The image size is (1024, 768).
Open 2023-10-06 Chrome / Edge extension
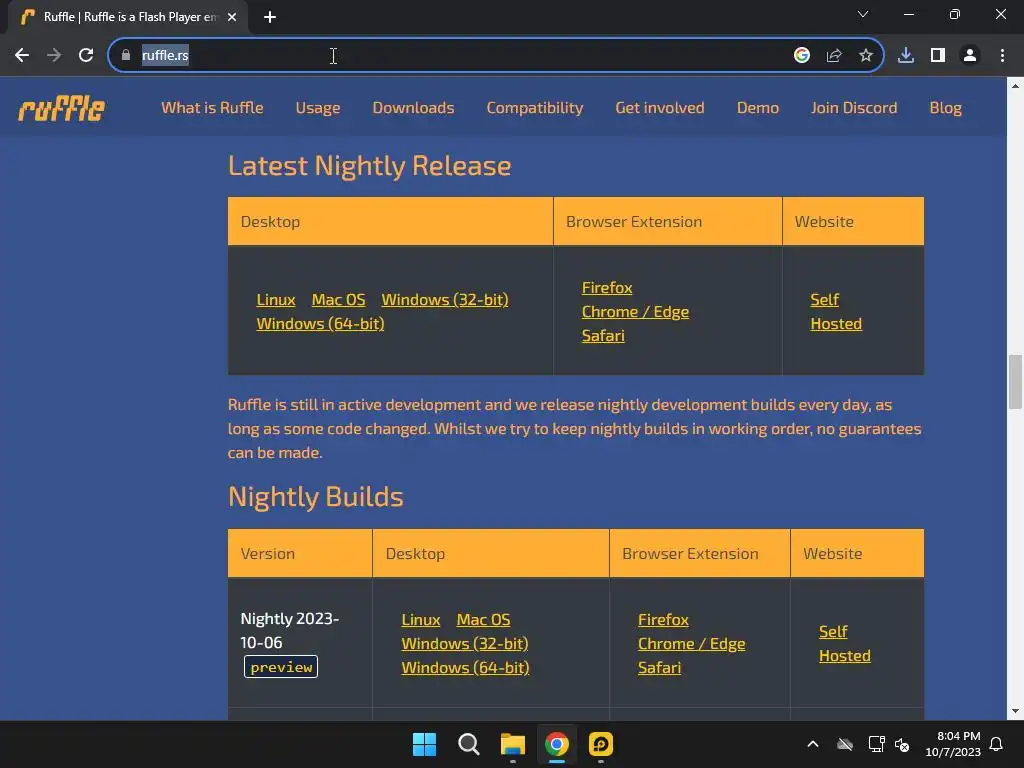[x=692, y=644]
